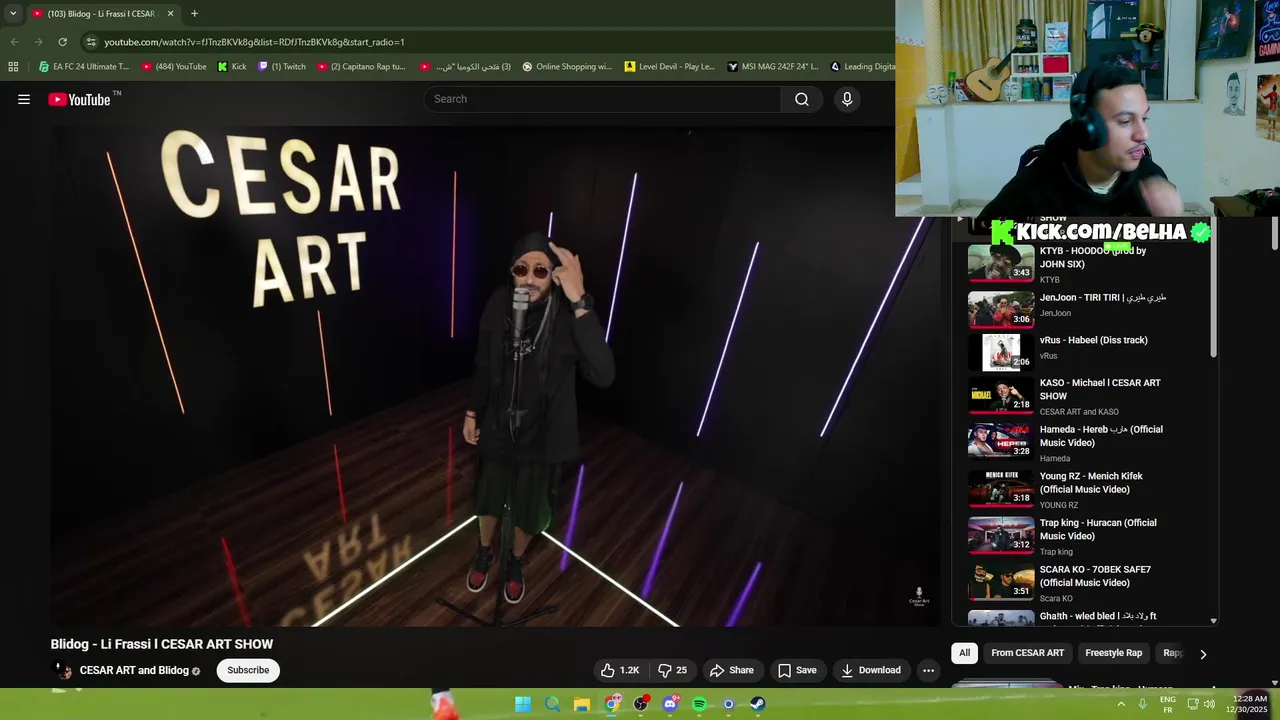Open the Capitano Rap bookmark

click(361, 67)
